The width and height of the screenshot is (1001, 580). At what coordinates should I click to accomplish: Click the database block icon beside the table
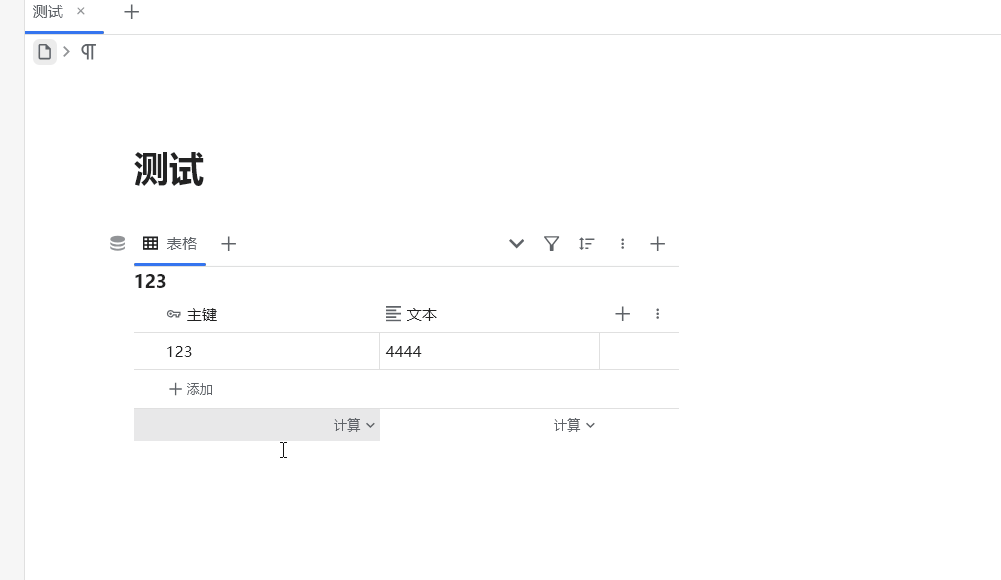[117, 242]
